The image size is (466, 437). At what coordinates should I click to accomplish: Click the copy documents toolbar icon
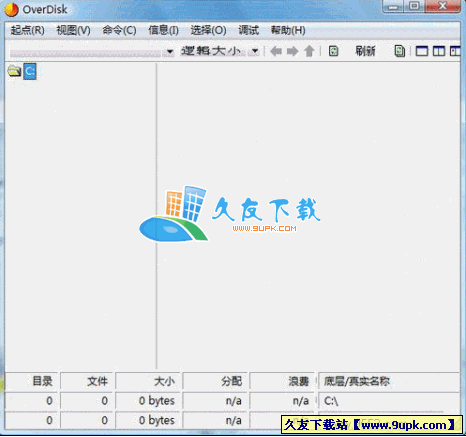[399, 51]
